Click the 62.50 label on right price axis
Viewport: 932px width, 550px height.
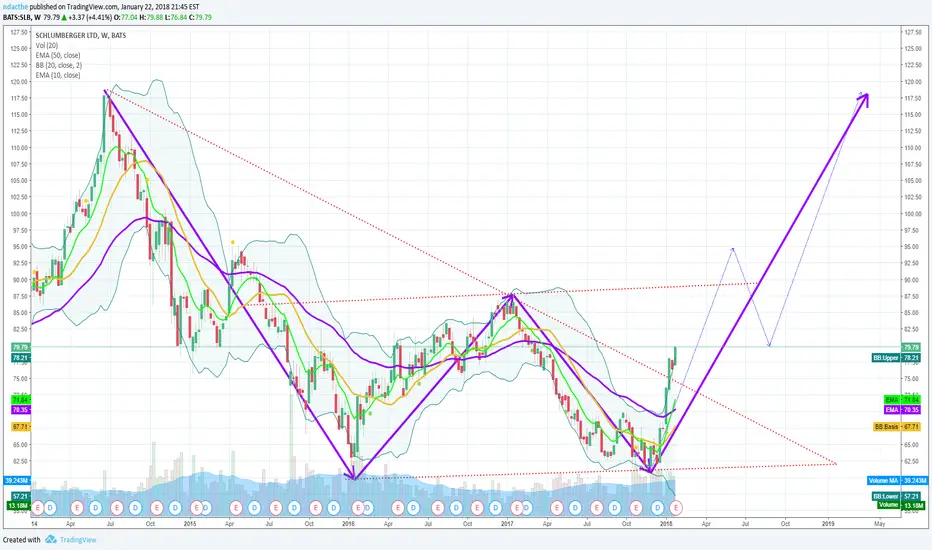(x=913, y=461)
